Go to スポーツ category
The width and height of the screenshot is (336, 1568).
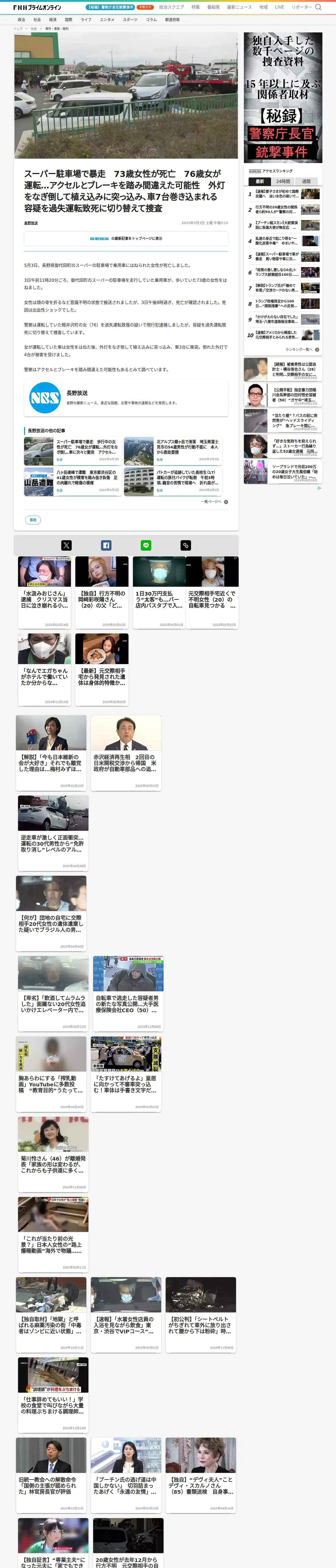pos(130,20)
